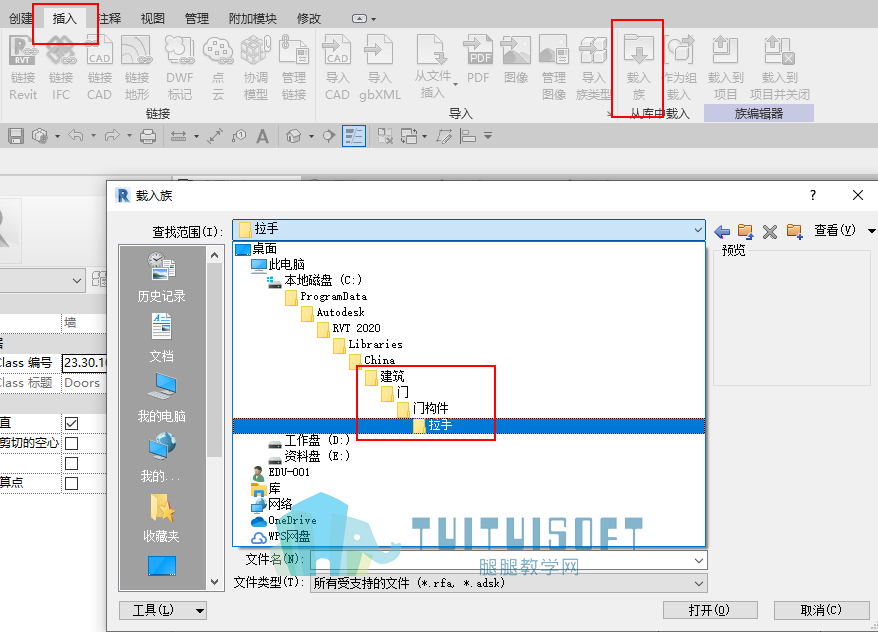Toggle the 剪切的空心 checkbox
Viewport: 878px width, 632px height.
tap(71, 443)
